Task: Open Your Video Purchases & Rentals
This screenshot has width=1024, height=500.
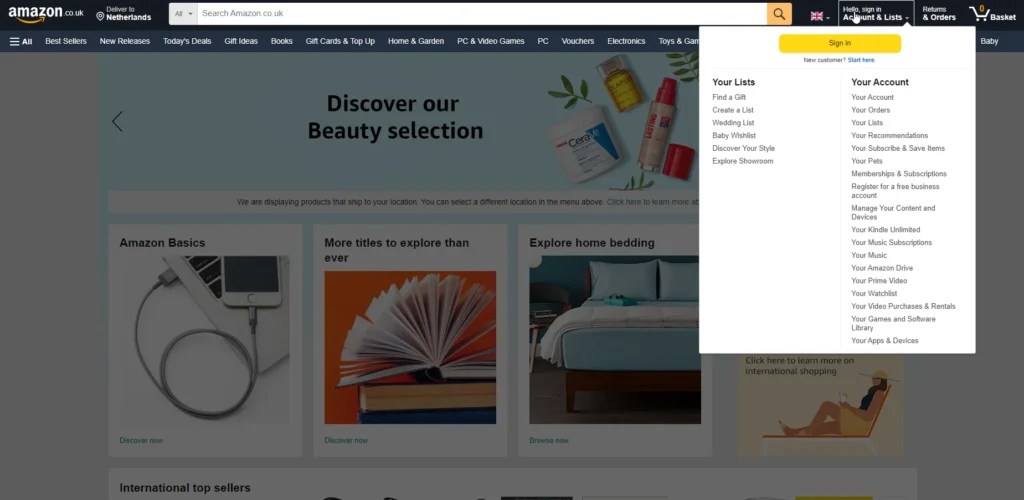Action: [903, 306]
